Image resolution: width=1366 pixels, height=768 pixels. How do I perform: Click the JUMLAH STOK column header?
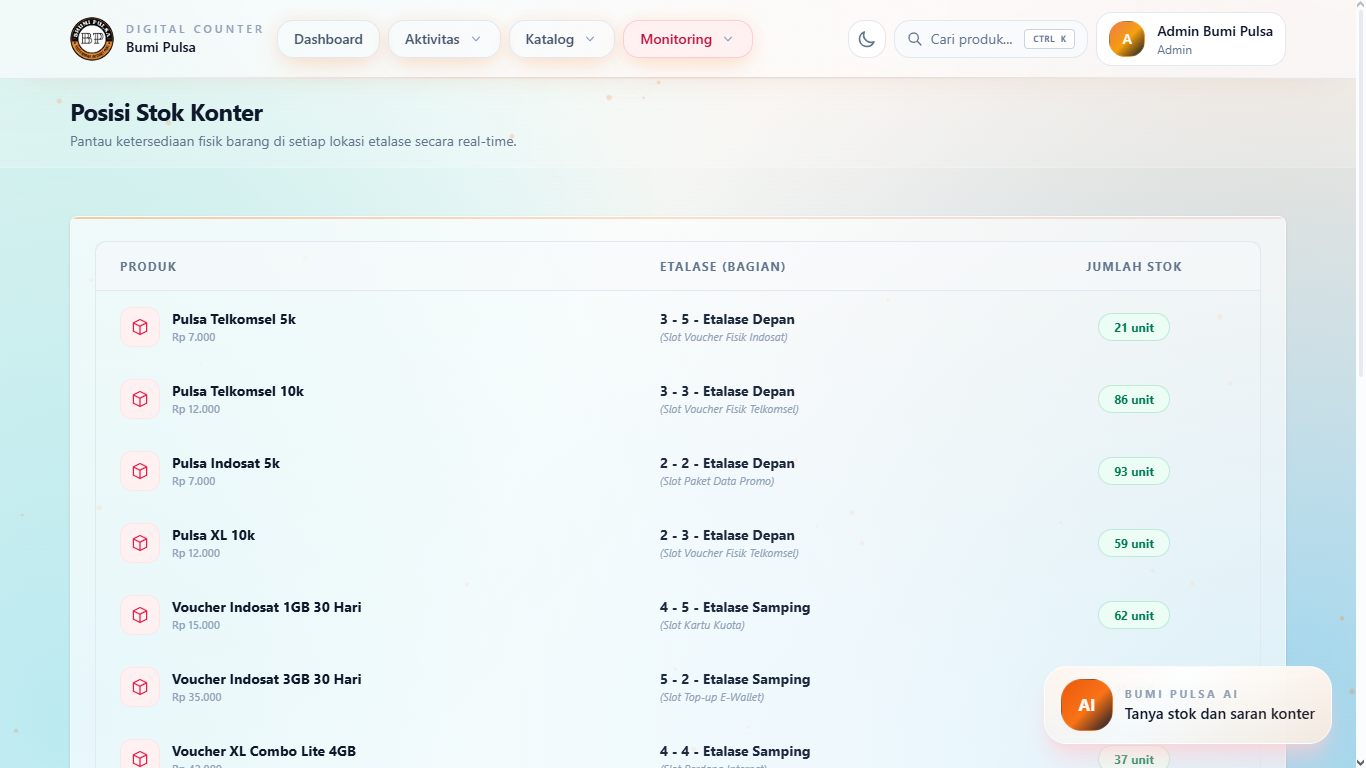click(1134, 267)
